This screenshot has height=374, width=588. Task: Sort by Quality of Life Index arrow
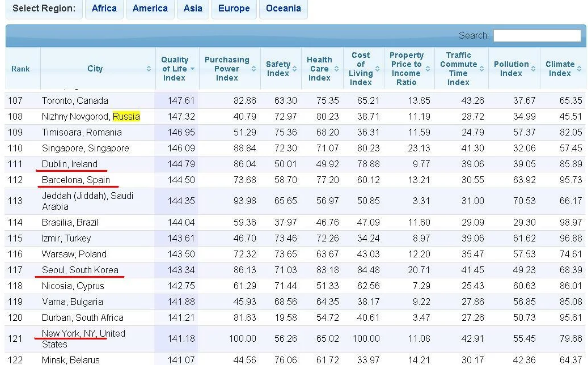192,69
